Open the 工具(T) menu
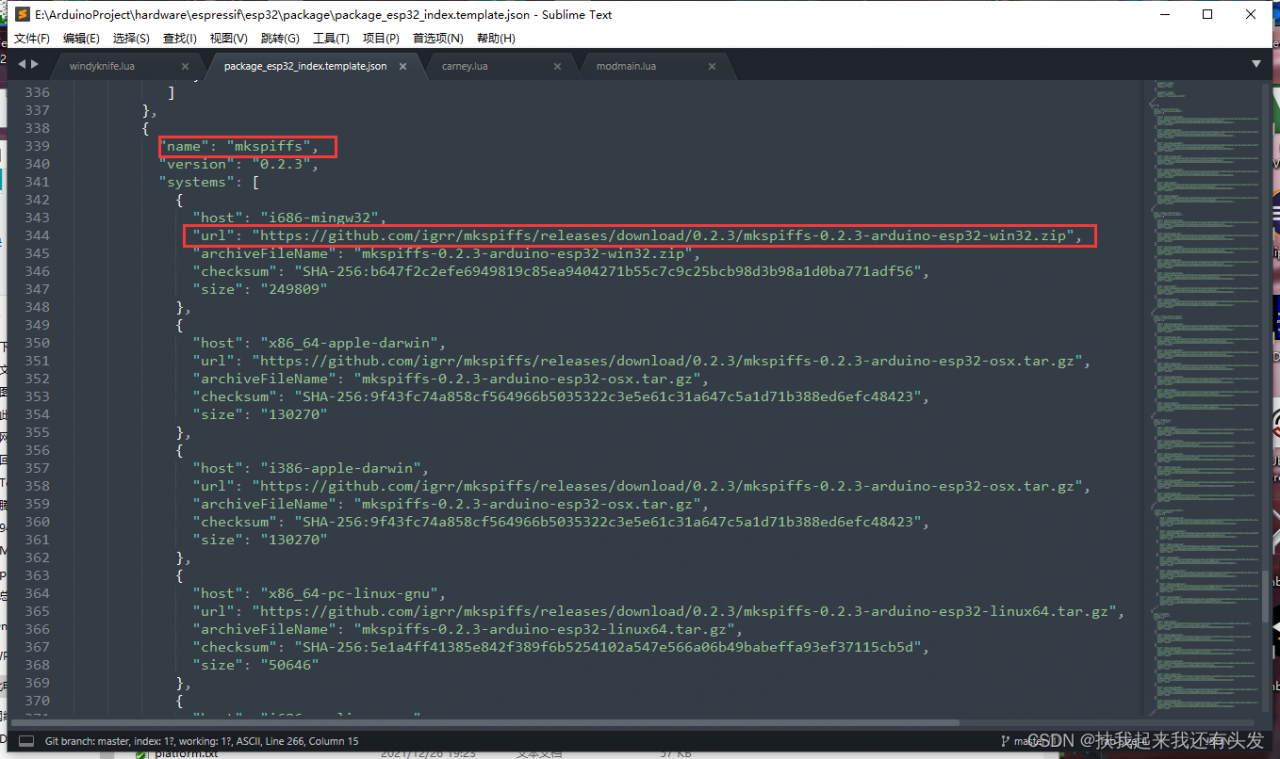This screenshot has height=759, width=1280. [331, 38]
